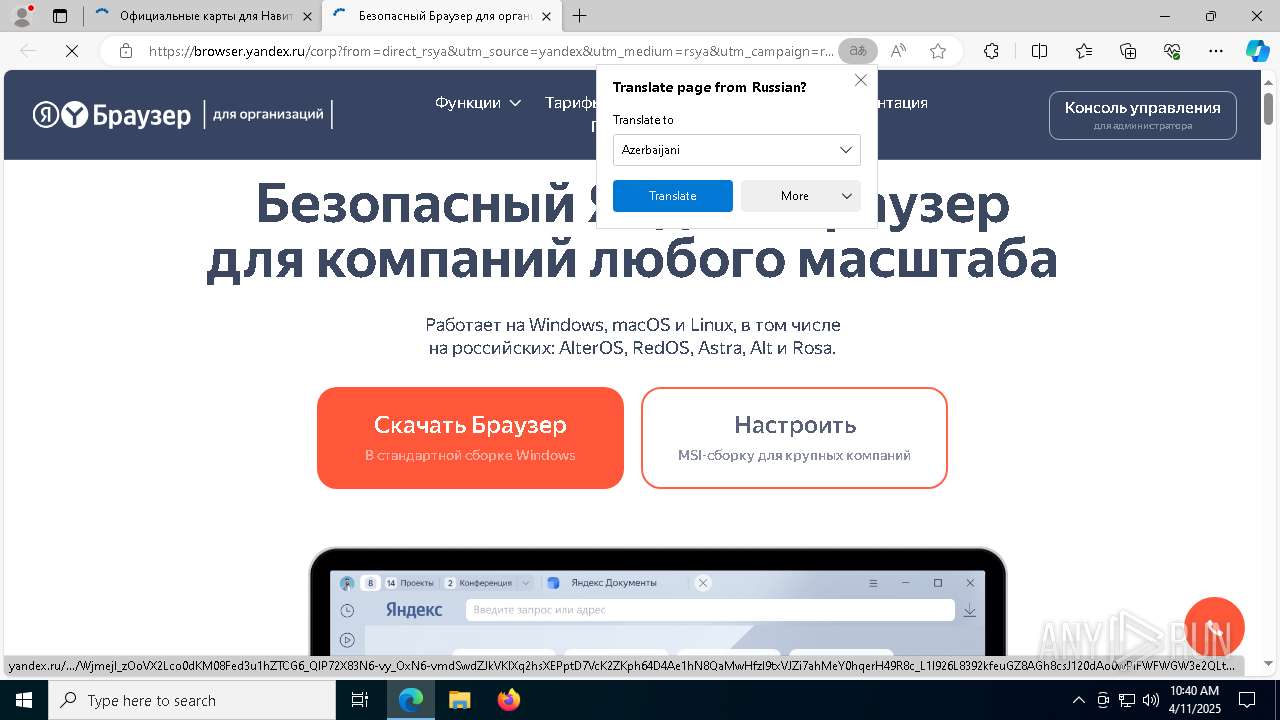The image size is (1280, 720).
Task: Open the Edge profile icon
Action: coord(22,16)
